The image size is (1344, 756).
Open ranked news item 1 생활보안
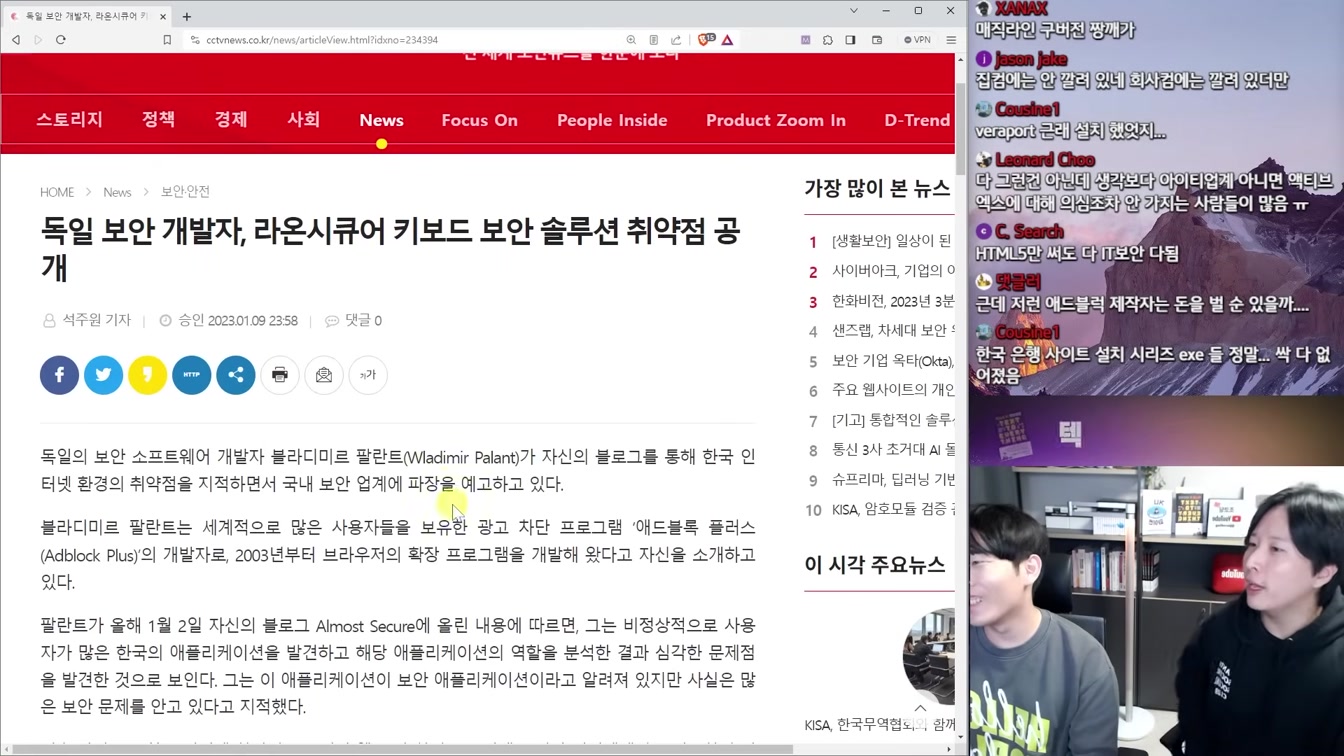pos(881,241)
